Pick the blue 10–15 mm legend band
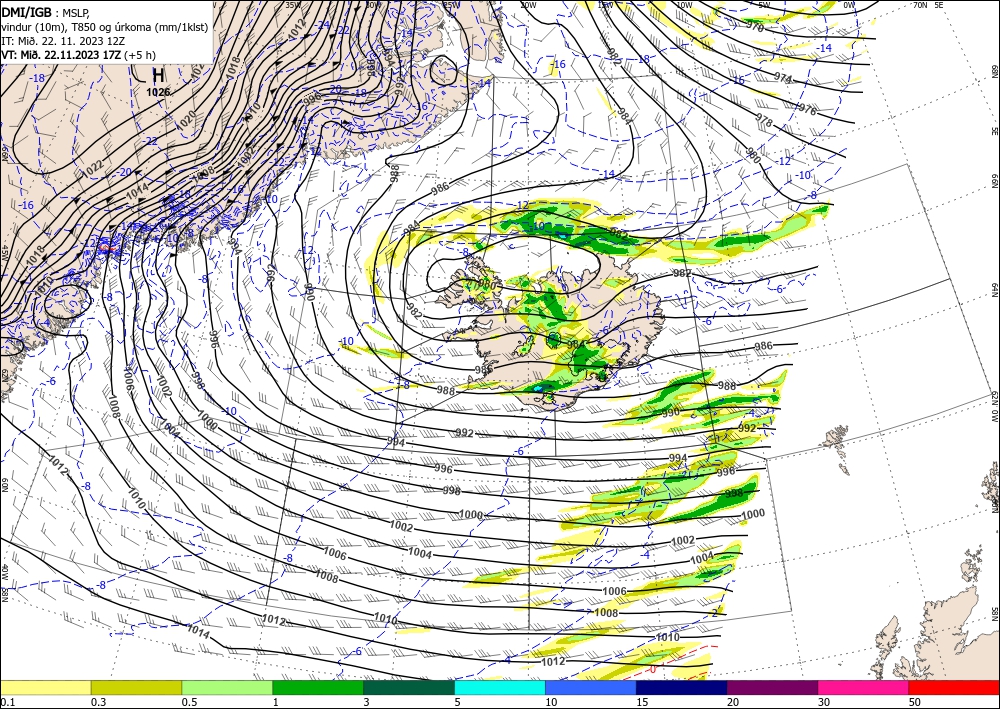Viewport: 1000px width, 709px height. 591,687
